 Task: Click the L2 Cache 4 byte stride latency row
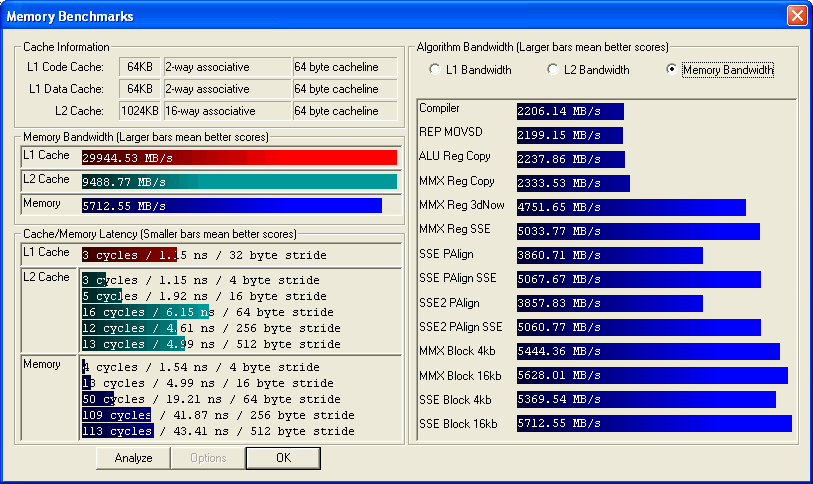[201, 280]
